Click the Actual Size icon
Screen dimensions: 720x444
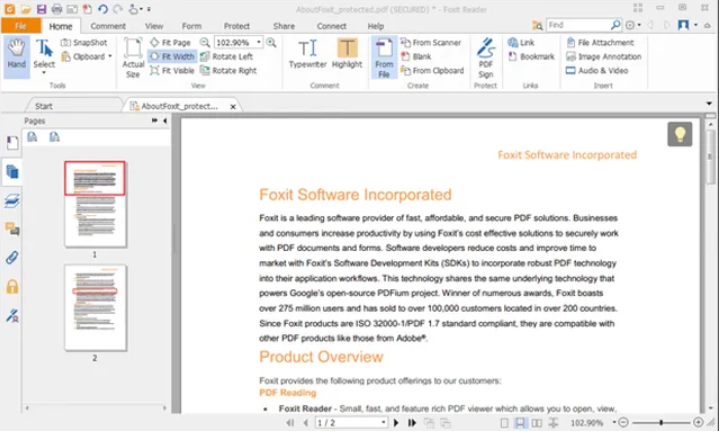(133, 56)
